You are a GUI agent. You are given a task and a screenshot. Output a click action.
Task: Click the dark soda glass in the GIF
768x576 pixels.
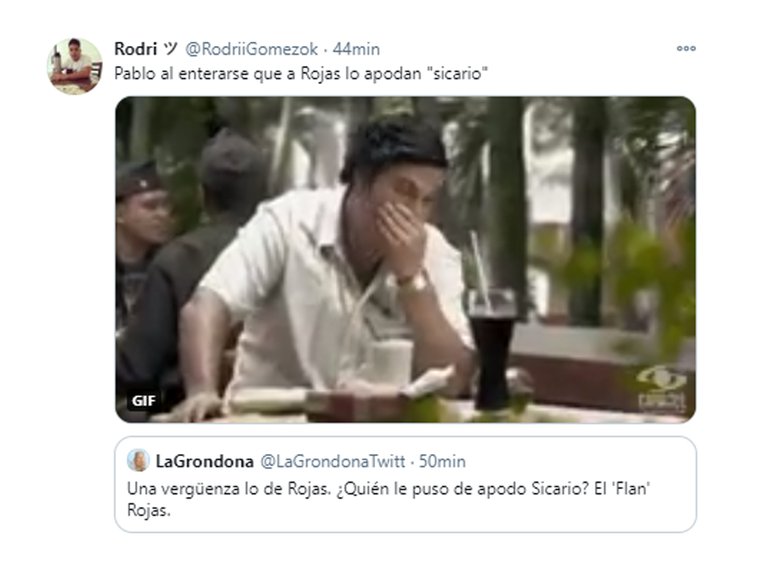point(492,349)
